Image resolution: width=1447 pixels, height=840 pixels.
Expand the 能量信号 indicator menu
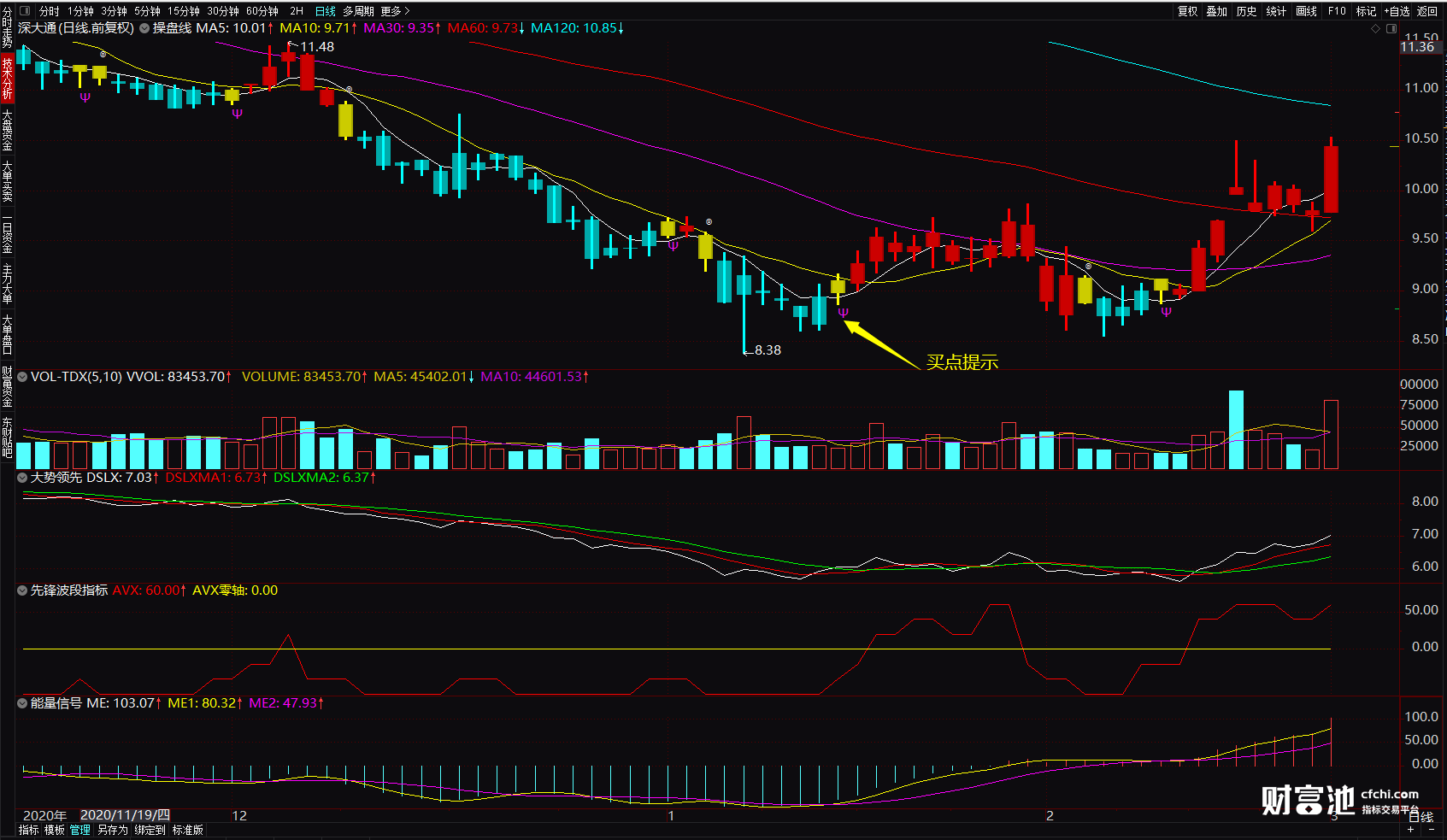[22, 703]
